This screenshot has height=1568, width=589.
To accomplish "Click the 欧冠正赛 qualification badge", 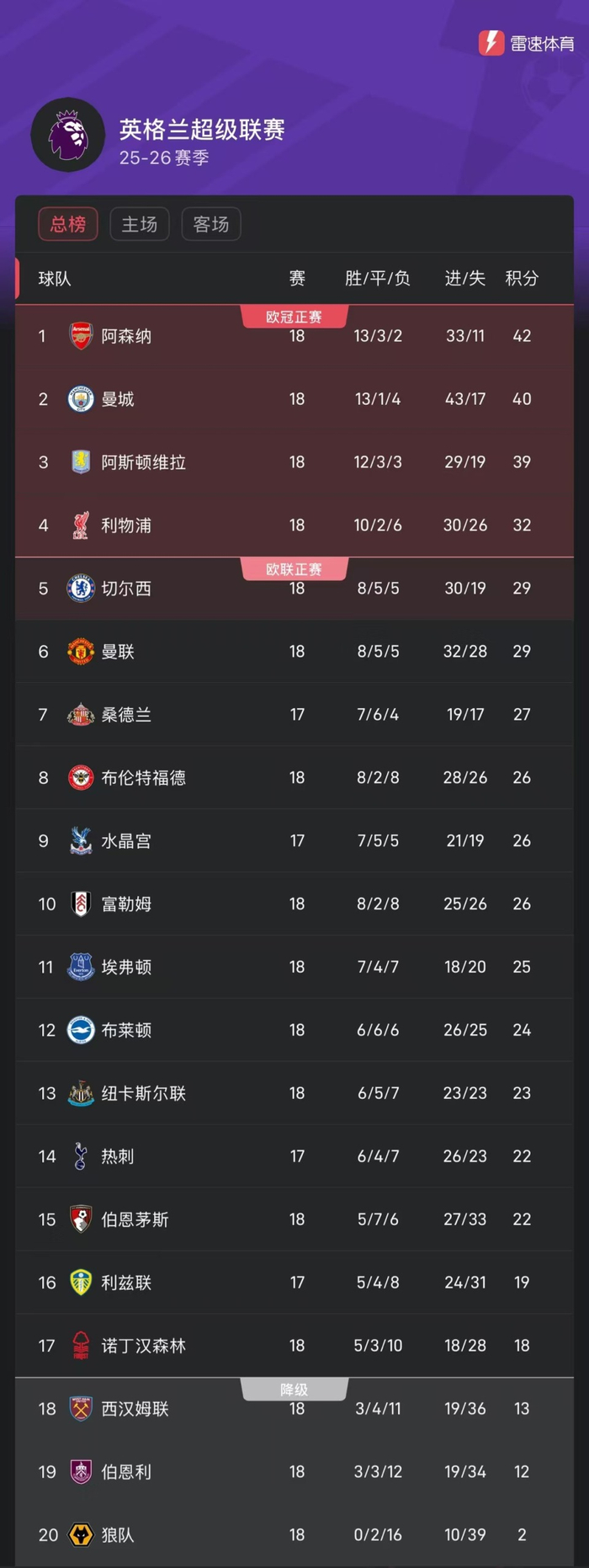I will (x=293, y=317).
